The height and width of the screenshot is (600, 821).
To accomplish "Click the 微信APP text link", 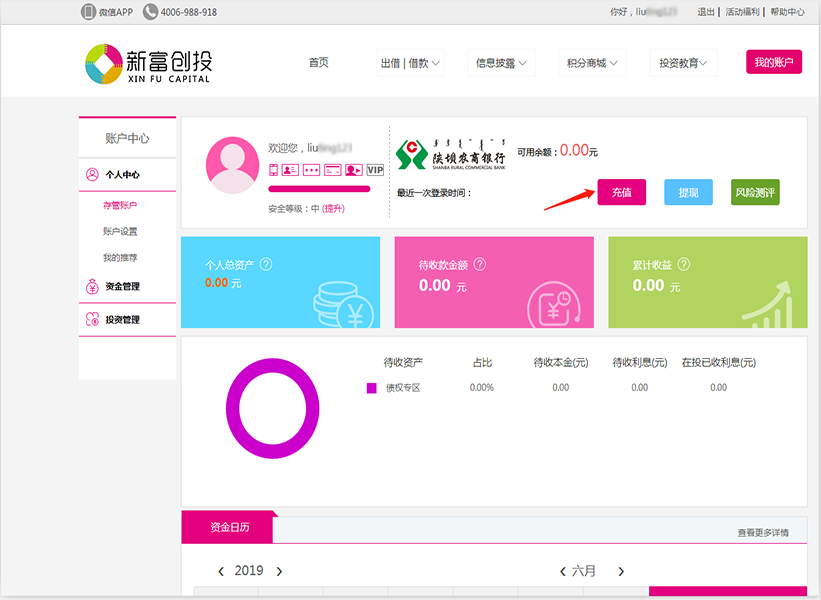I will pyautogui.click(x=116, y=12).
